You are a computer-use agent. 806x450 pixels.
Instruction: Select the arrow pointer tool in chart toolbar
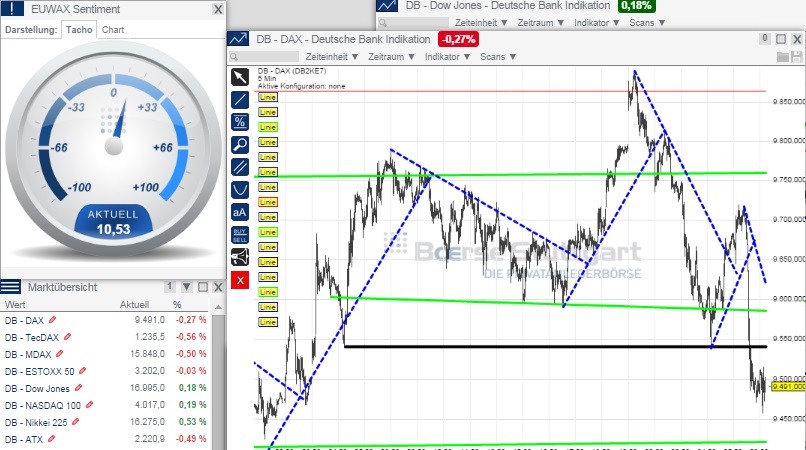(x=240, y=77)
